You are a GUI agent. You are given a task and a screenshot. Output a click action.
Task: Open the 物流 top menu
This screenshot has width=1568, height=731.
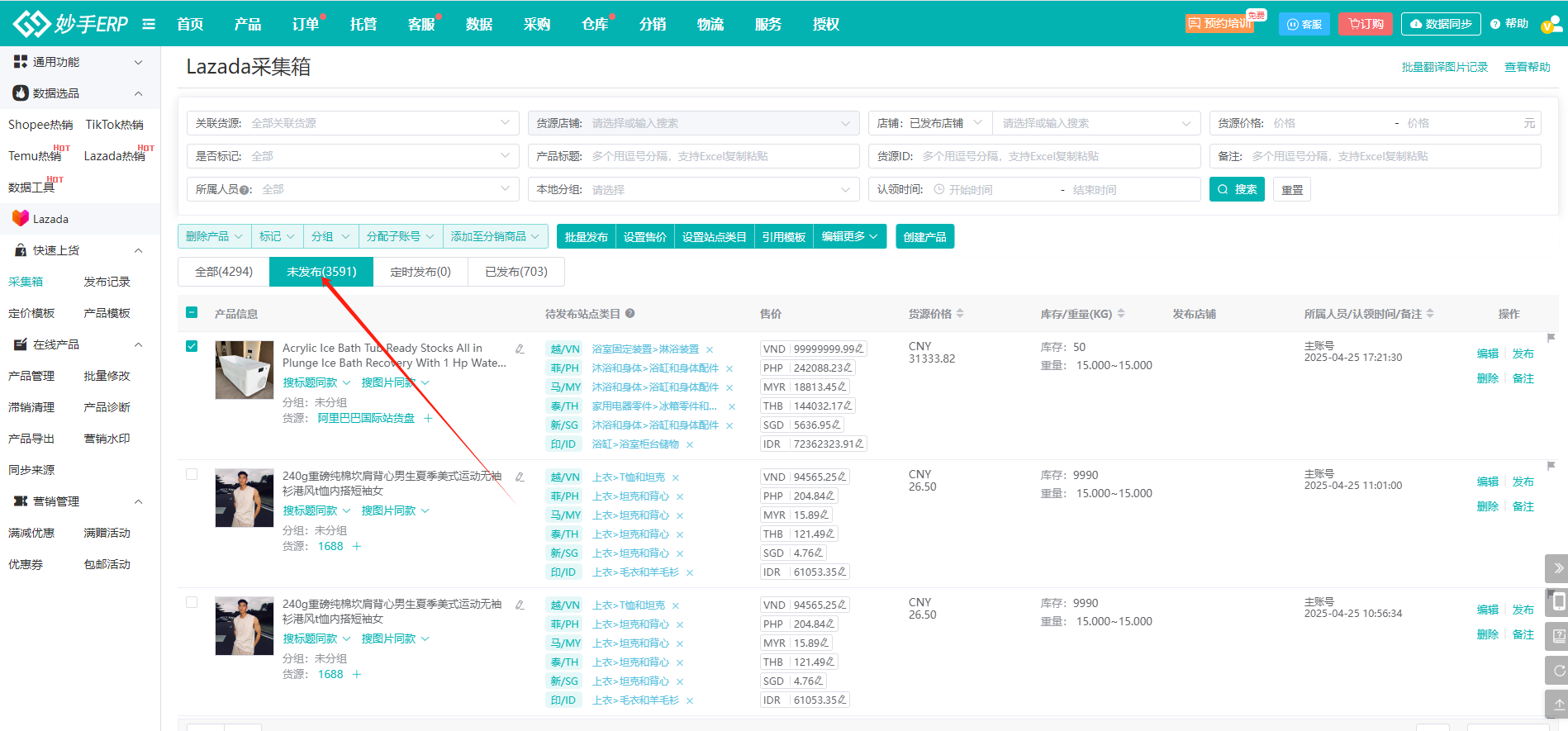click(710, 24)
